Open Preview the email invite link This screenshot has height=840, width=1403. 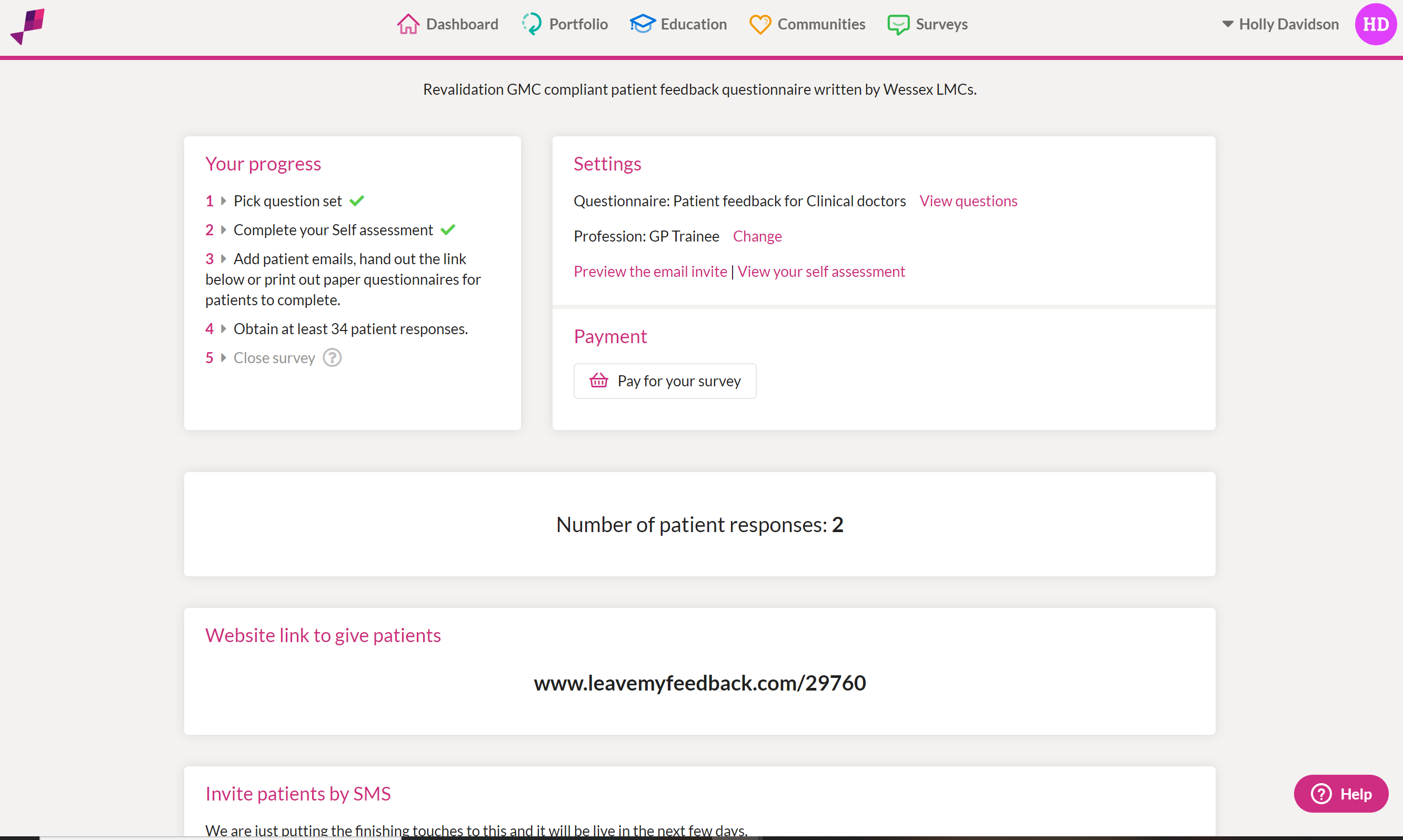pos(650,272)
